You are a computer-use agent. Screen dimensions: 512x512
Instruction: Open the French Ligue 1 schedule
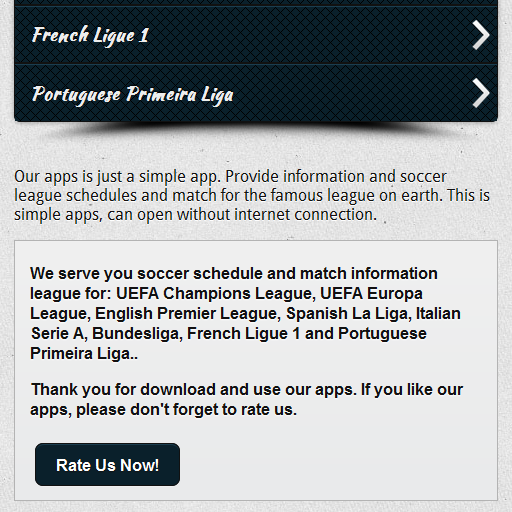coord(256,35)
